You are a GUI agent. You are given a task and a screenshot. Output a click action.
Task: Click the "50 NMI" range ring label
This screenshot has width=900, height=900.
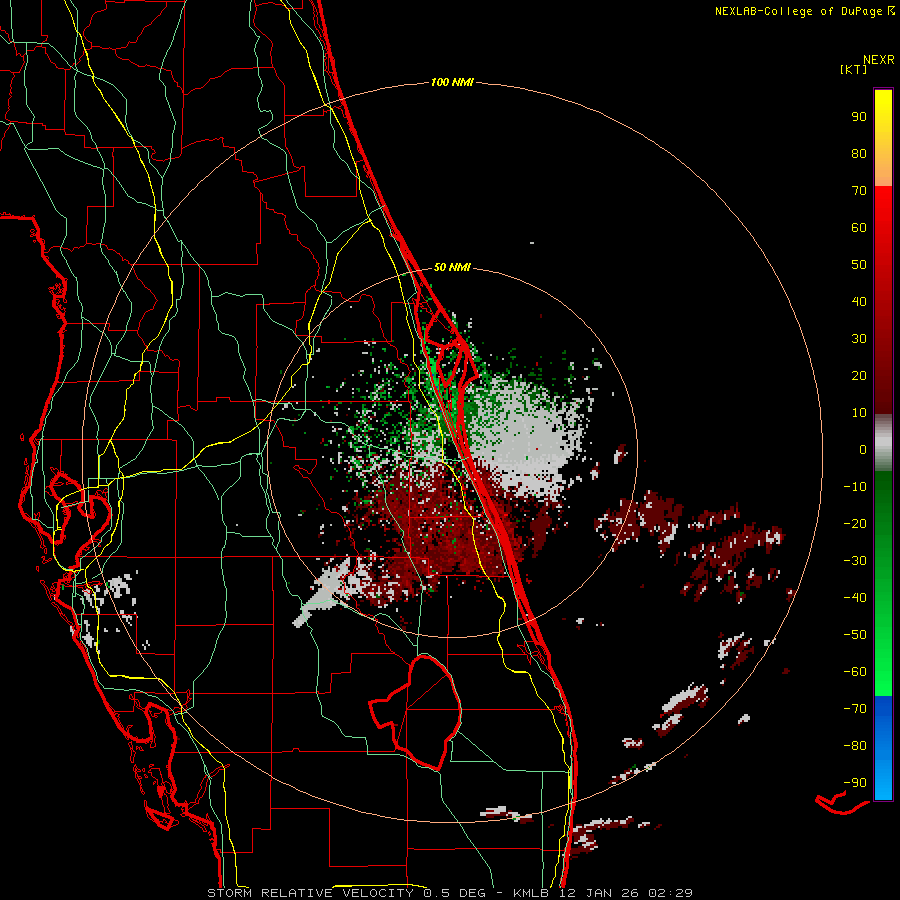point(452,267)
